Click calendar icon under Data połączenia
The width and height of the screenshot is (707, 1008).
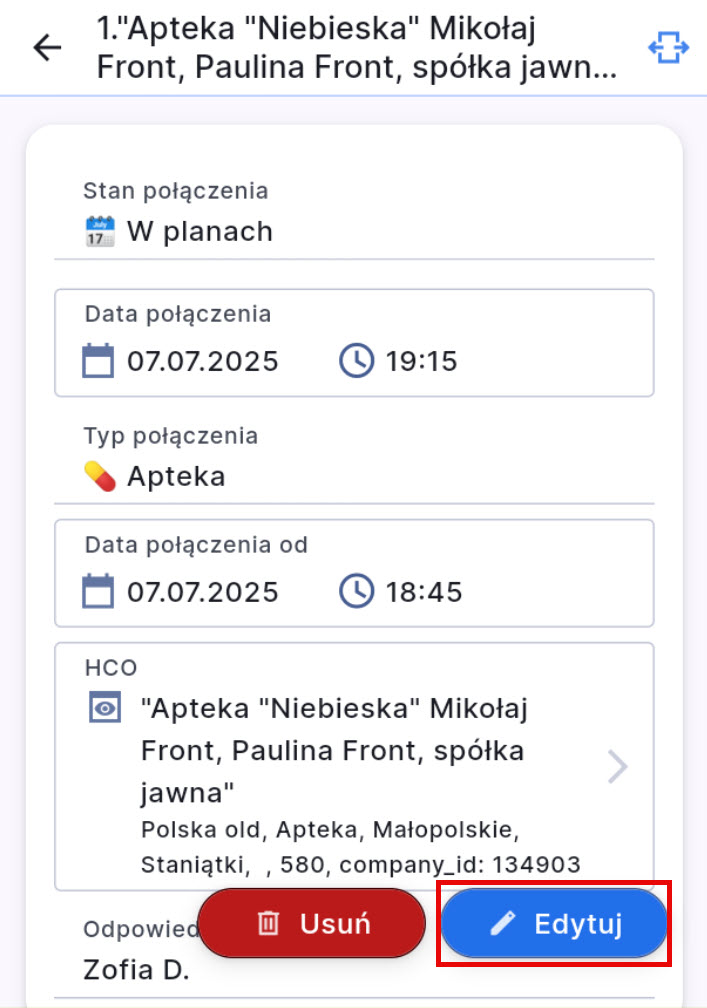98,360
